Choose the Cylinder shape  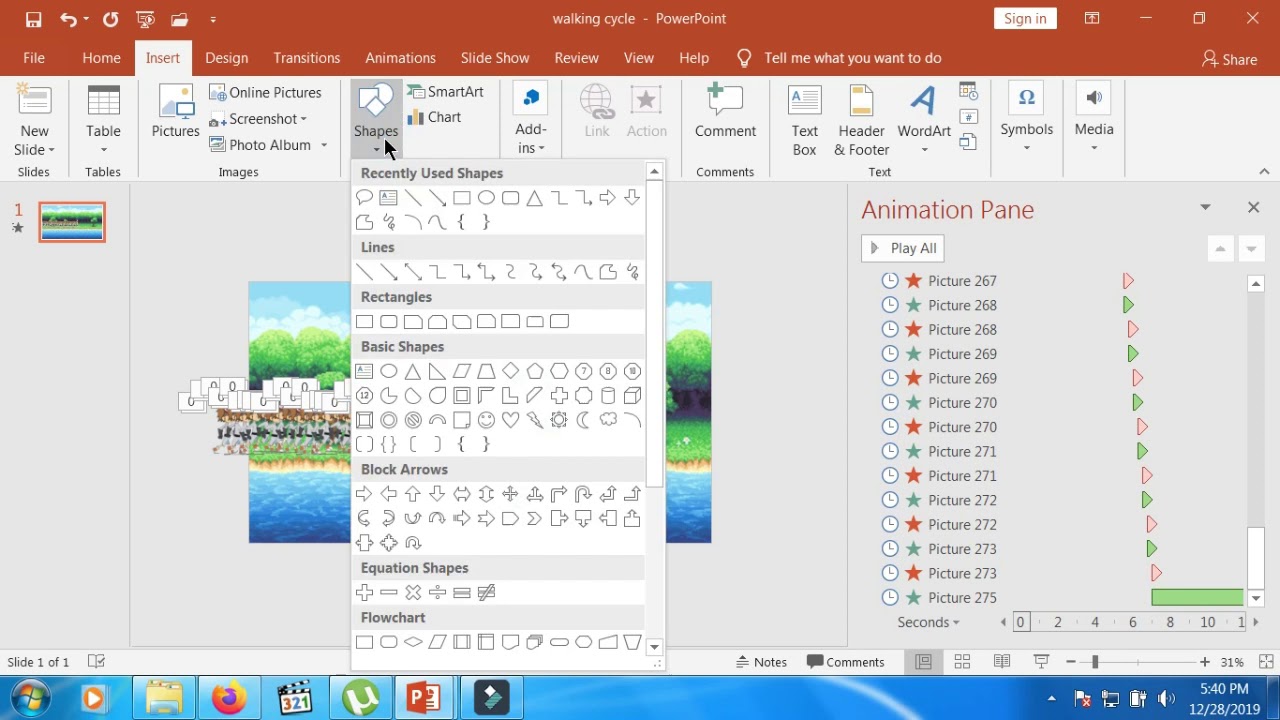(608, 396)
